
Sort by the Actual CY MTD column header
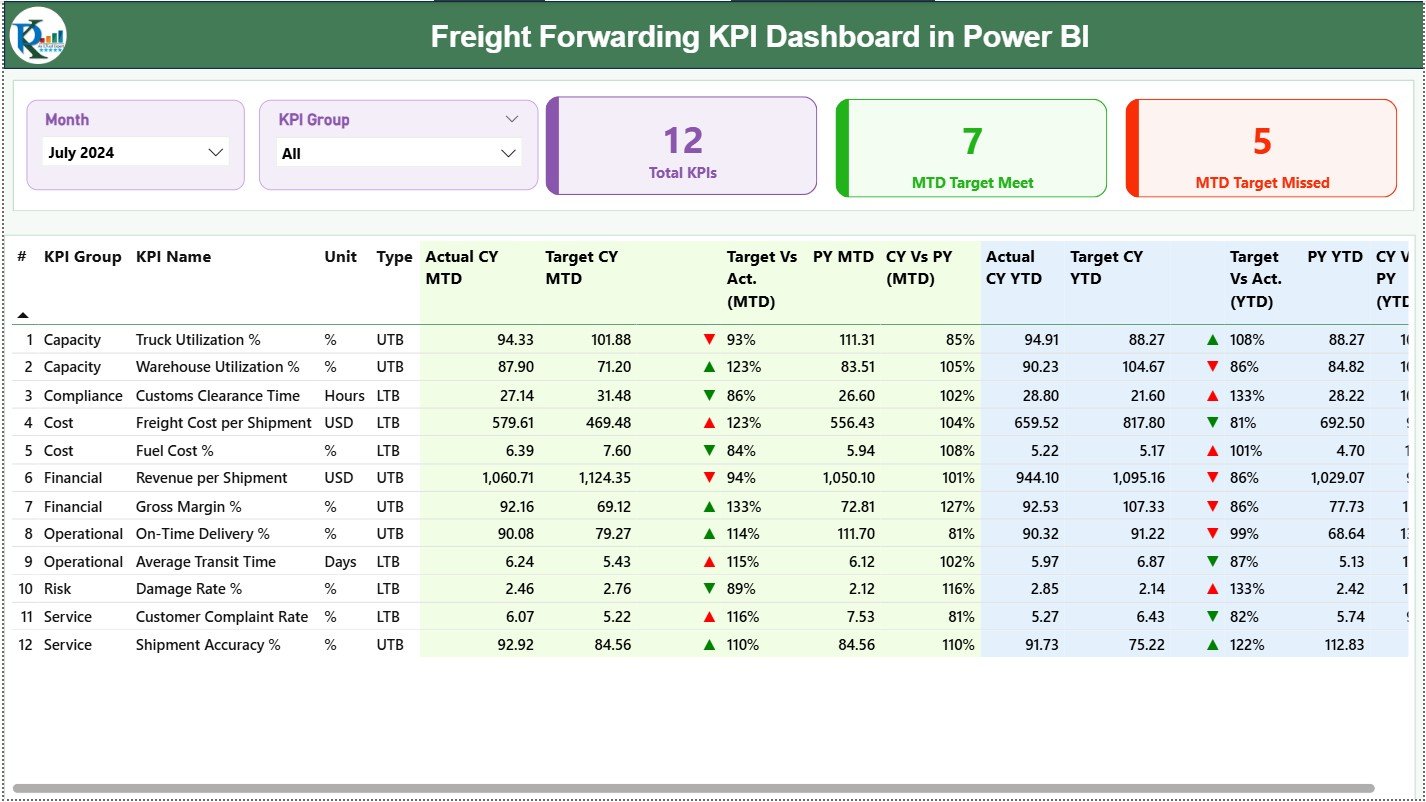point(462,267)
